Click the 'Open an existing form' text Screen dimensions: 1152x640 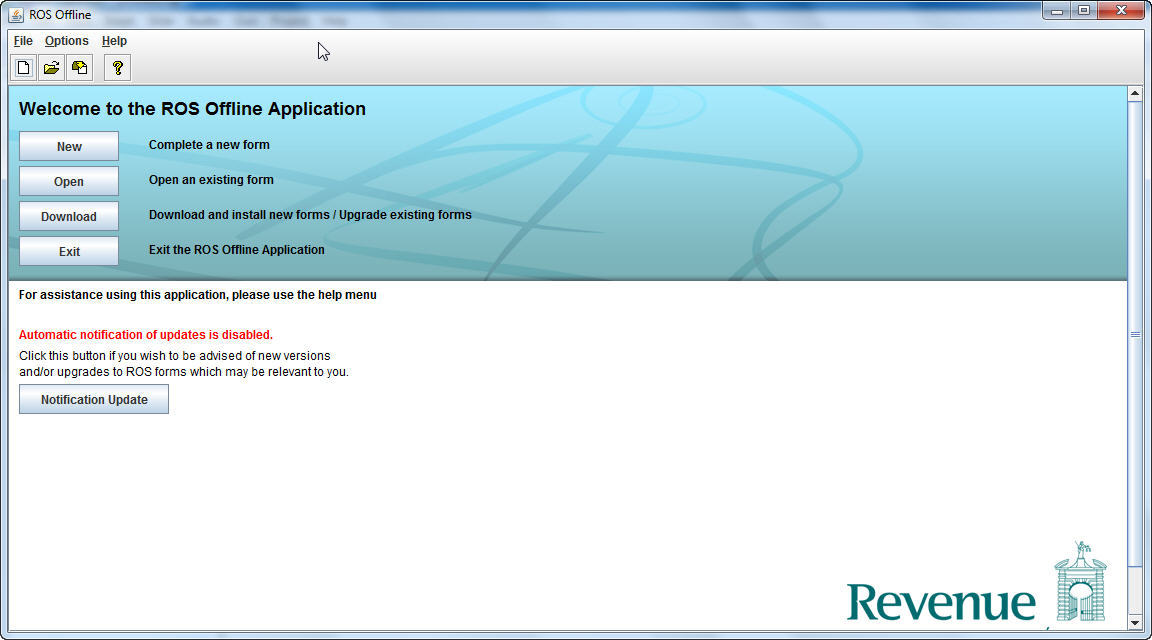tap(212, 180)
